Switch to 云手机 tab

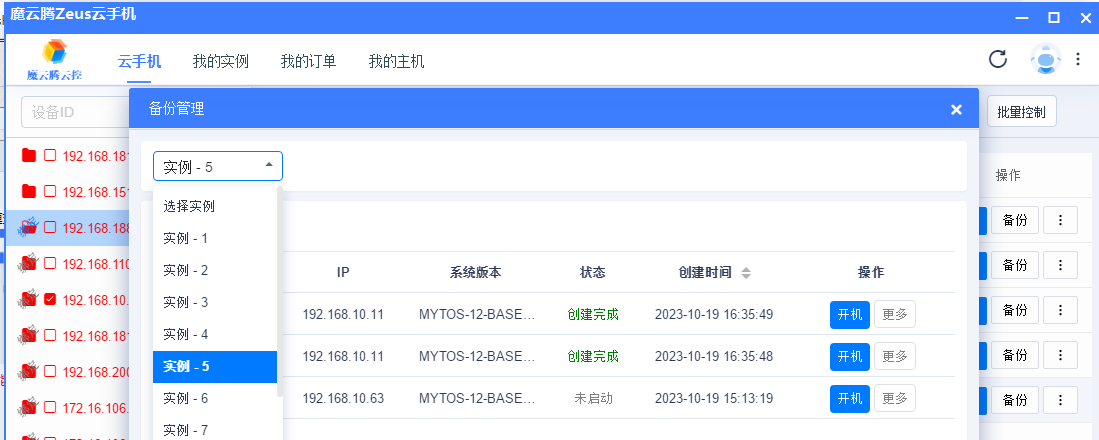pos(139,62)
